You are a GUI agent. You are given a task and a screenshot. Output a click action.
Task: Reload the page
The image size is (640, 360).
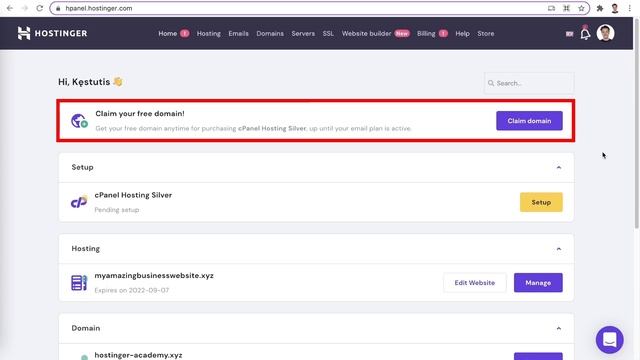point(40,8)
